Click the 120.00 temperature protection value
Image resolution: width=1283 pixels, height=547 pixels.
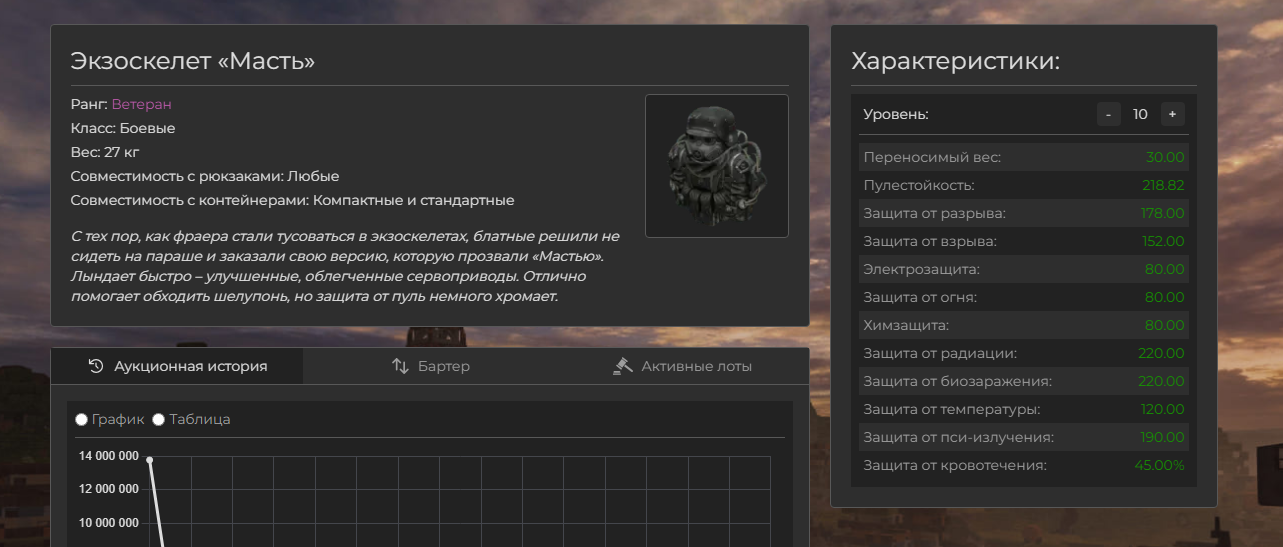1163,409
